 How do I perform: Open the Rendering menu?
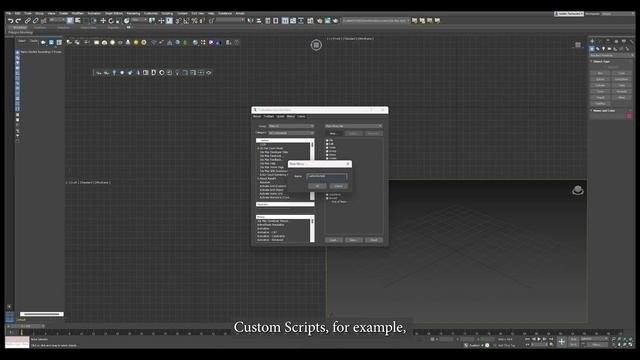click(x=133, y=13)
